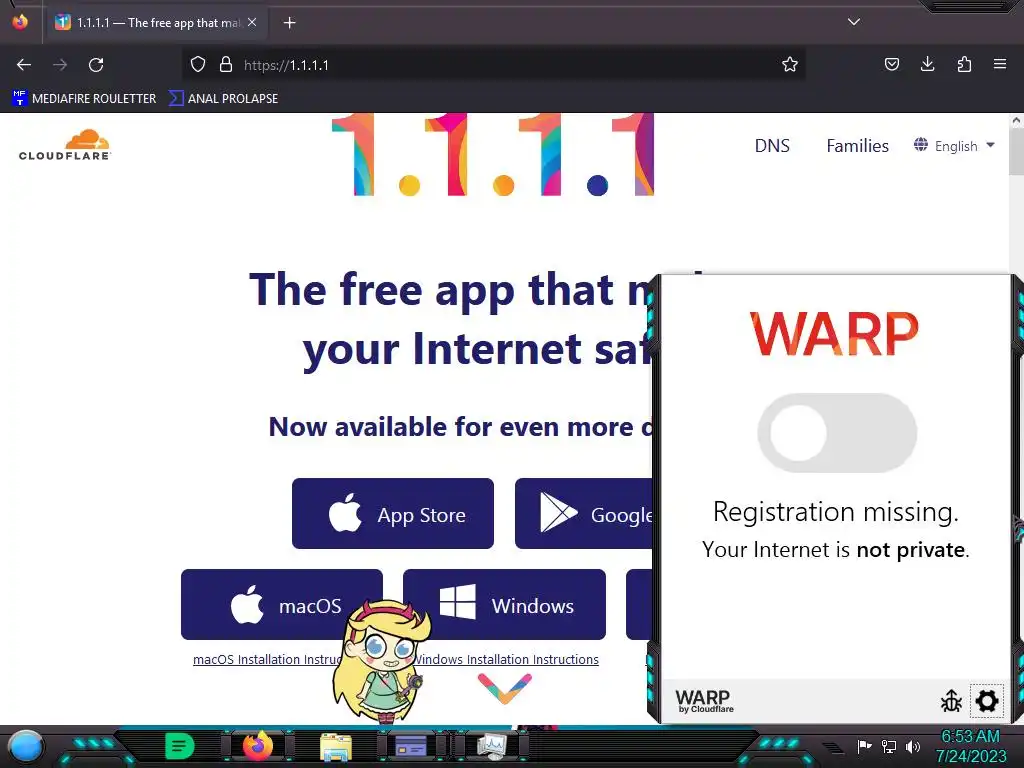
Task: Open the English language dropdown
Action: tap(955, 146)
